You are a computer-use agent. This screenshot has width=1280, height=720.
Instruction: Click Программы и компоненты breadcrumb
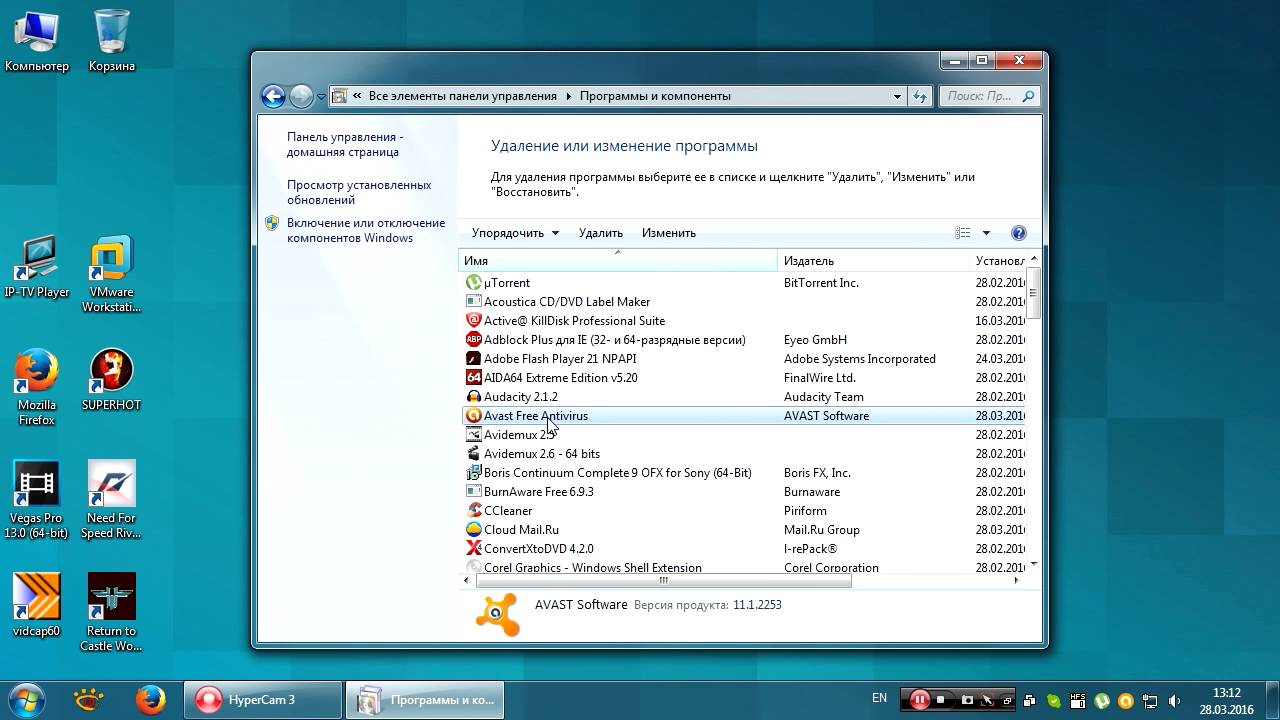(x=655, y=97)
